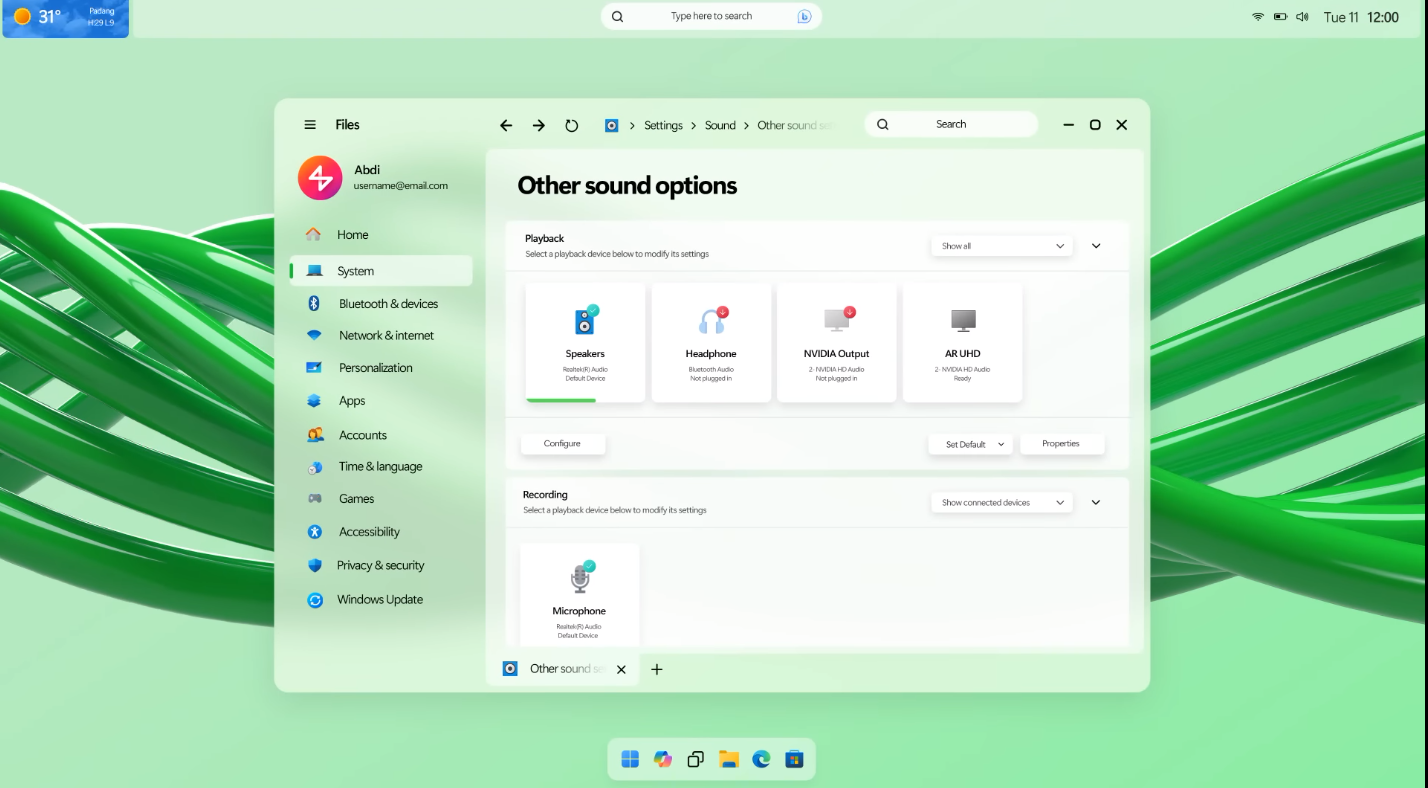The height and width of the screenshot is (788, 1428).
Task: Open Microsoft Edge from the taskbar
Action: click(761, 759)
